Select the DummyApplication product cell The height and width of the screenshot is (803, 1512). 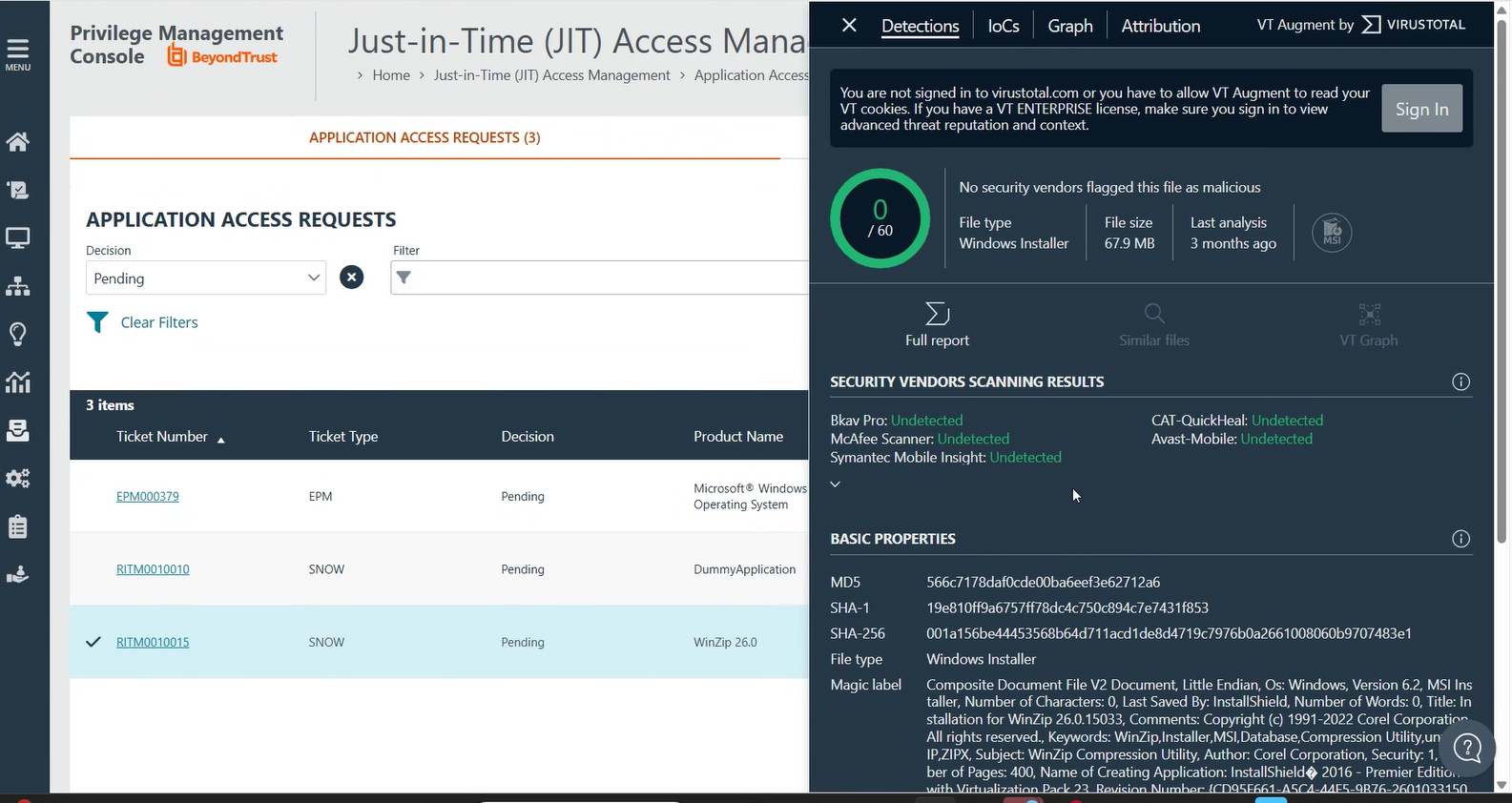click(744, 569)
